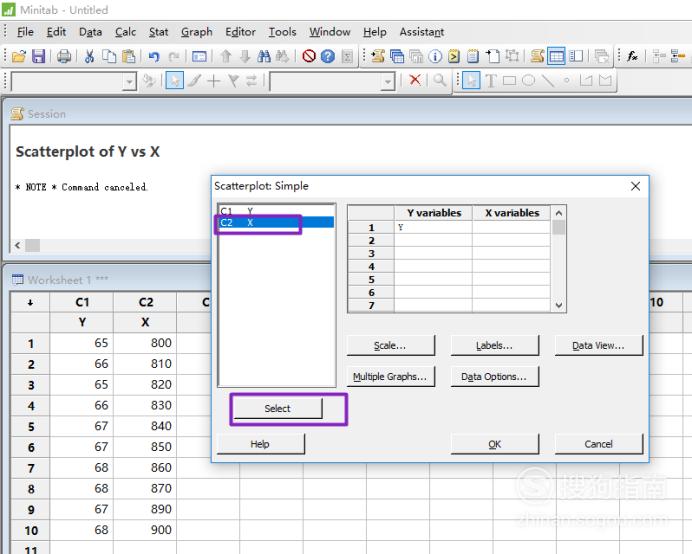Click the Session Window scroll icon
Image resolution: width=692 pixels, height=554 pixels.
537,57
